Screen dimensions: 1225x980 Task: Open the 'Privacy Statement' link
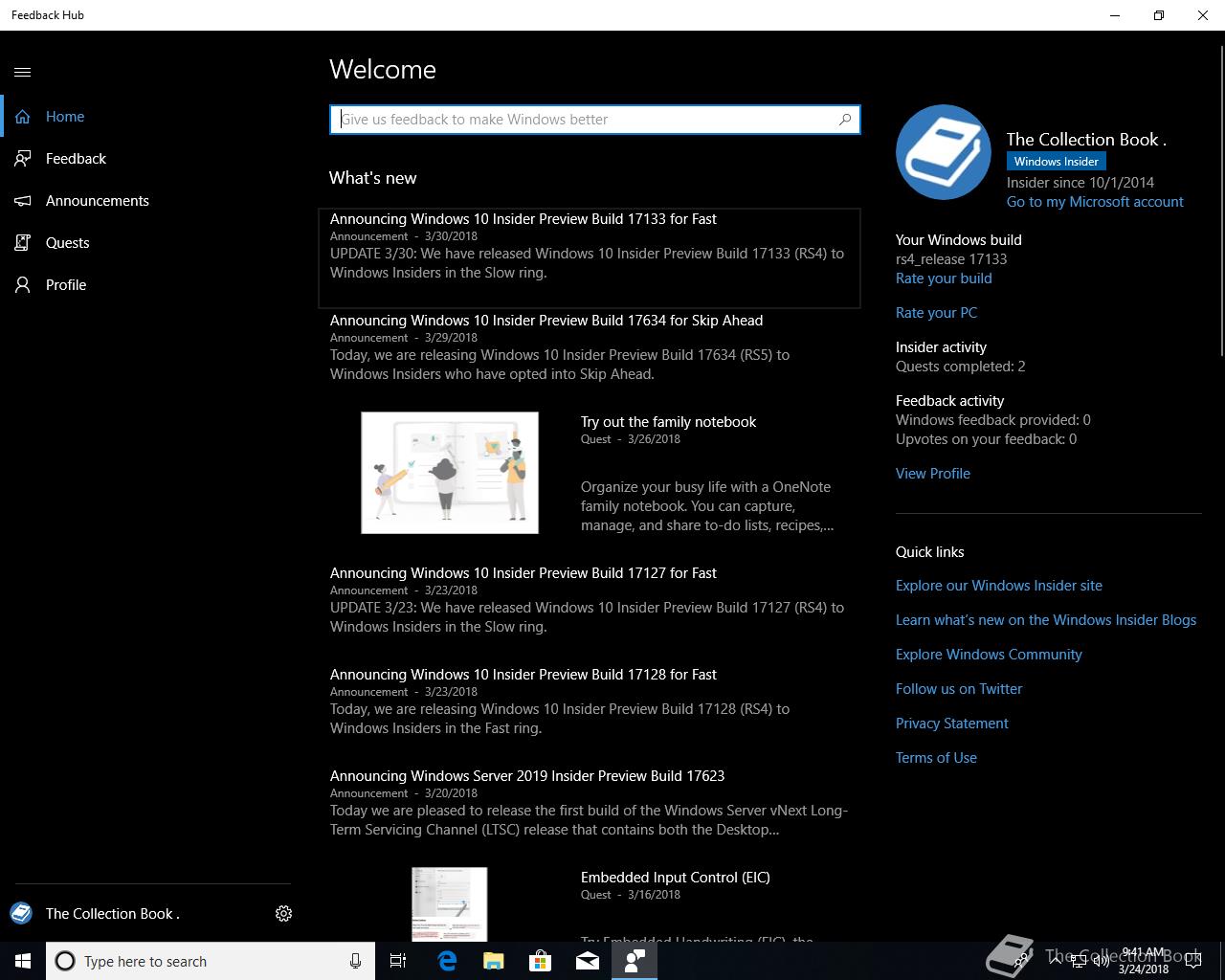952,724
